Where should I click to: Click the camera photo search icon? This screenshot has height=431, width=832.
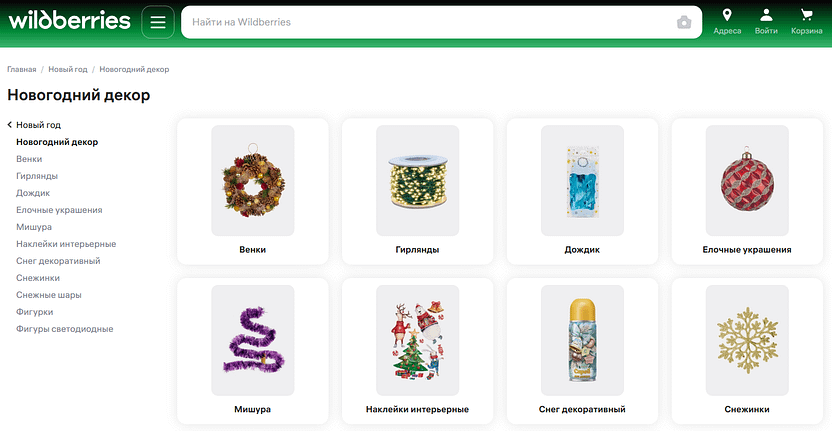[684, 22]
